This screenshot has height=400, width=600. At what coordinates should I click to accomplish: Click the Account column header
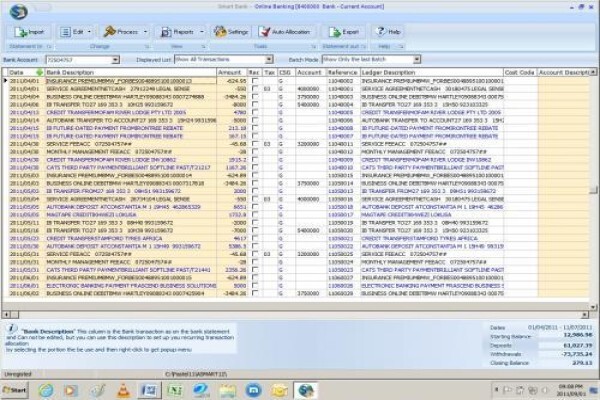[x=310, y=72]
